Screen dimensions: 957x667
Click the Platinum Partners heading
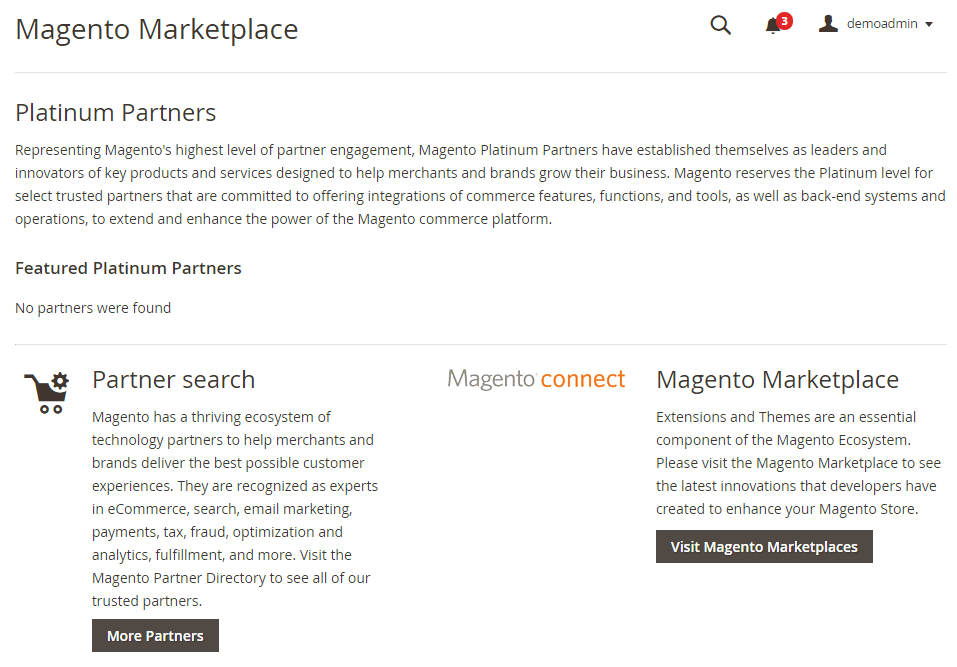click(x=116, y=112)
